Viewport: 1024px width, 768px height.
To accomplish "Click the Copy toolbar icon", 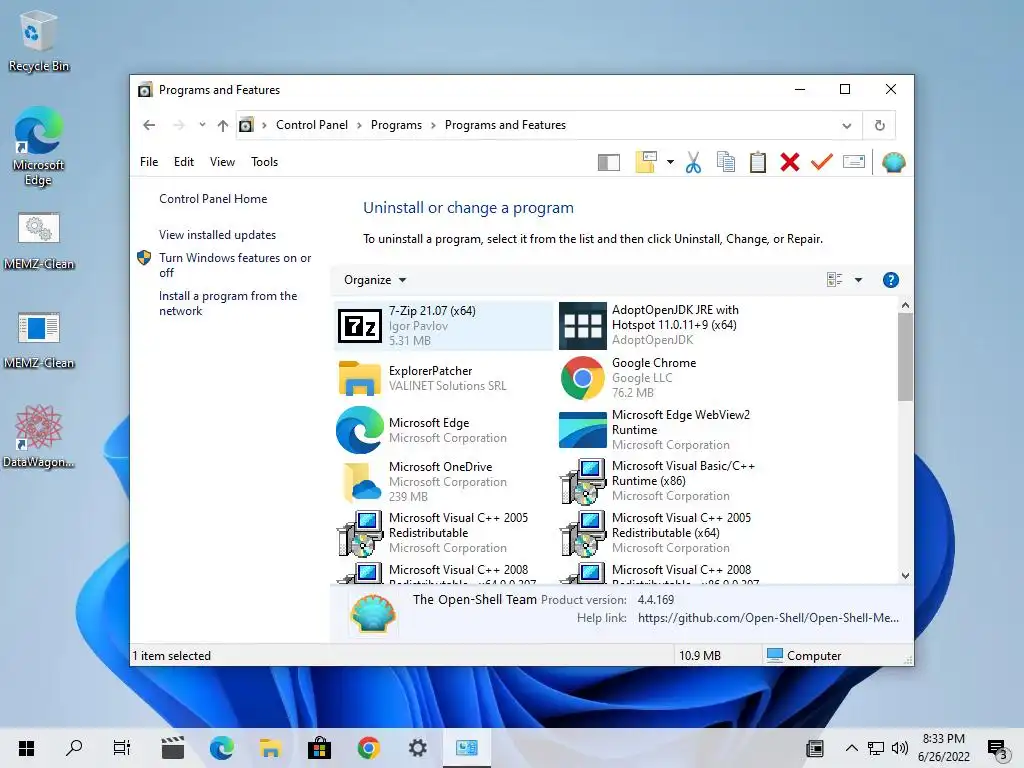I will pyautogui.click(x=726, y=162).
